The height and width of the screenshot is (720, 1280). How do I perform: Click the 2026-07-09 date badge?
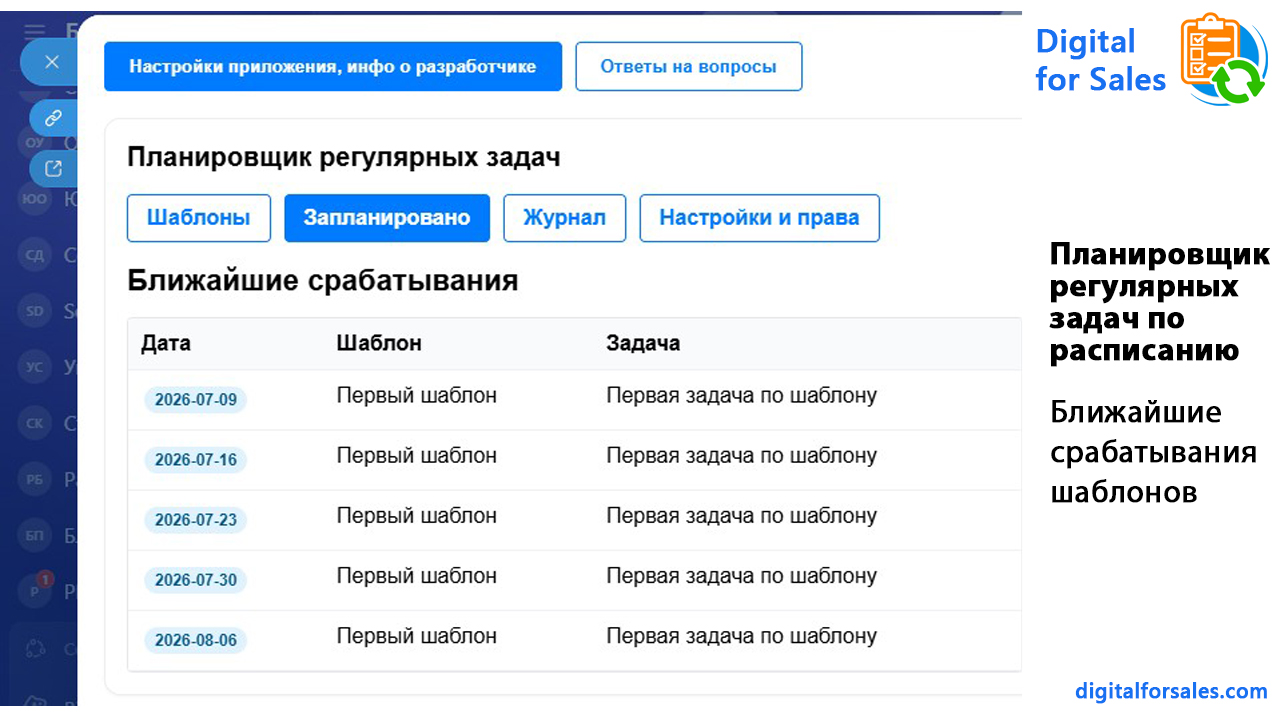pos(196,400)
